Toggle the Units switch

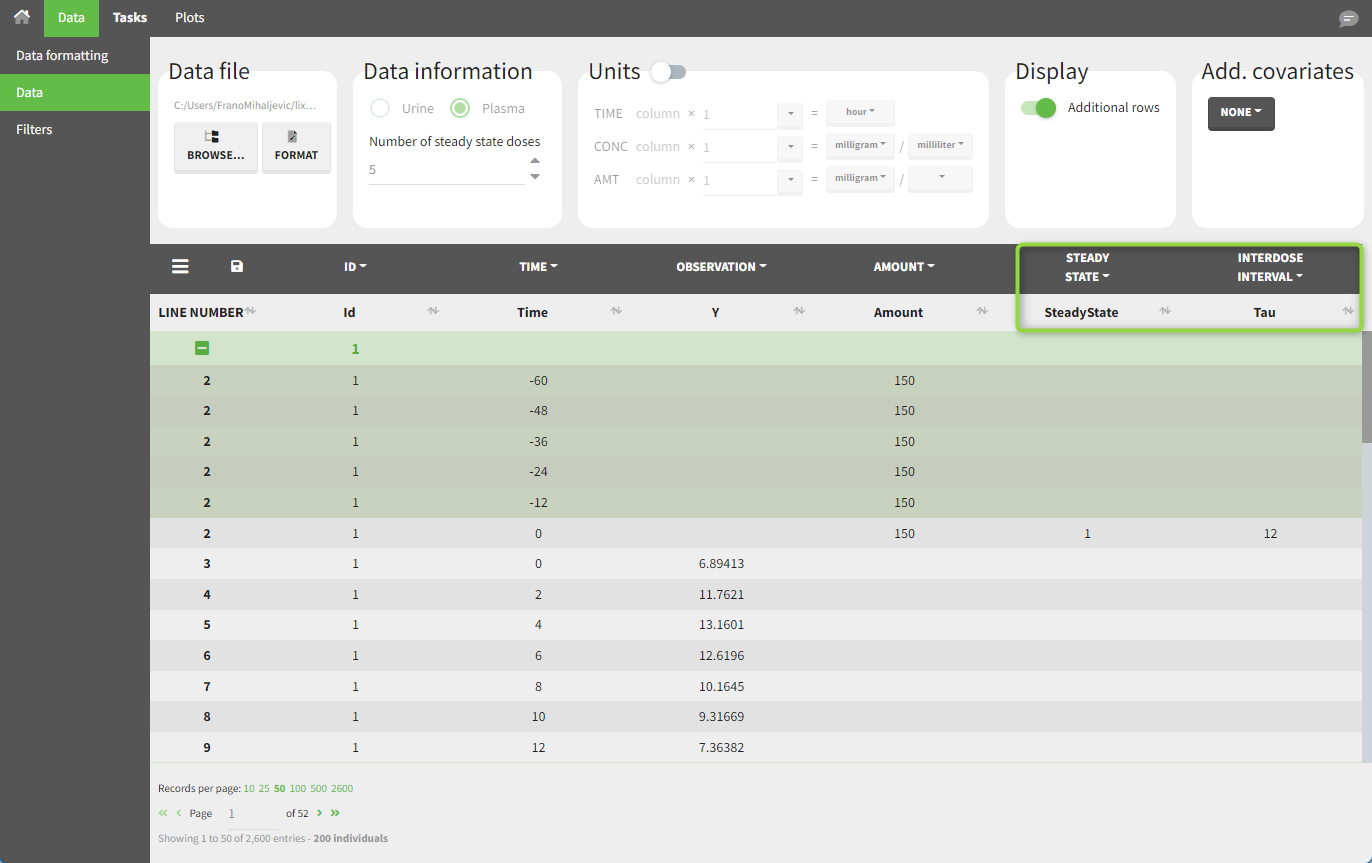pos(668,72)
